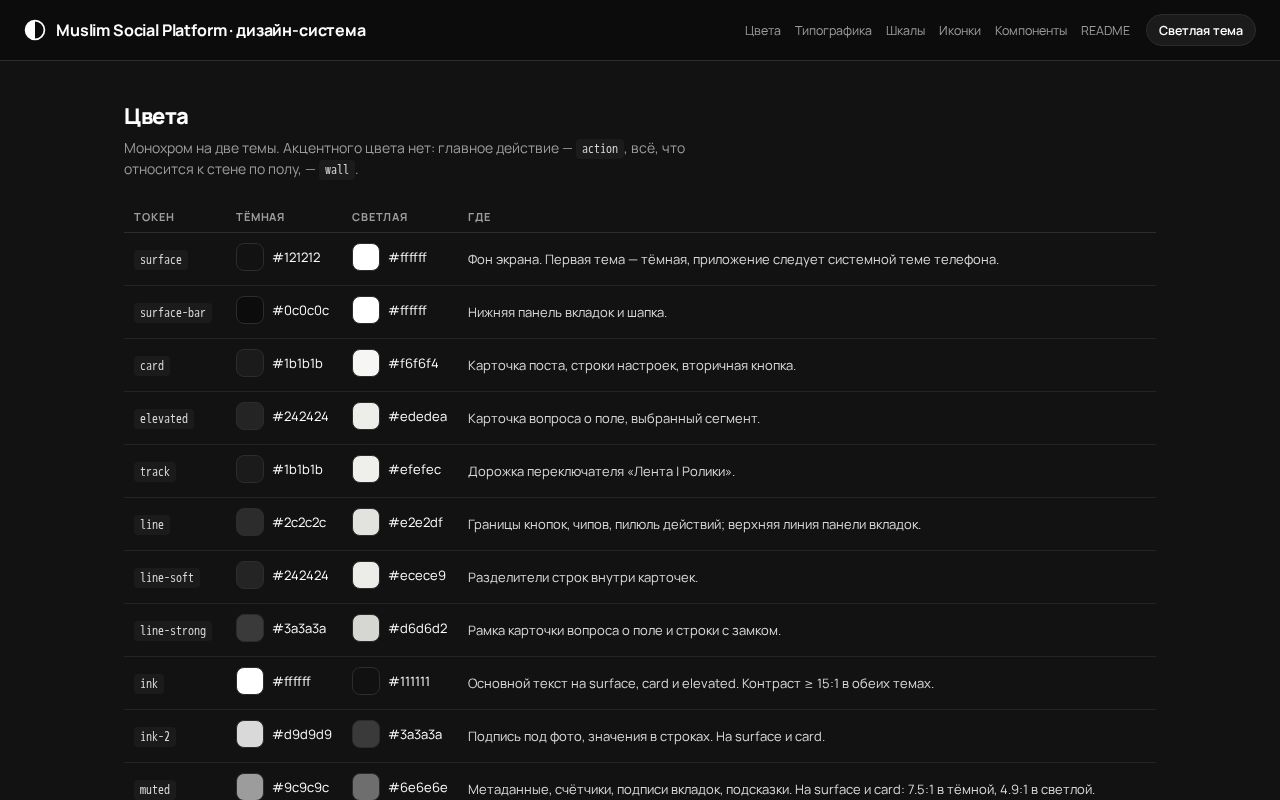The height and width of the screenshot is (800, 1280).
Task: Select the «line-strong» token chip
Action: [173, 631]
